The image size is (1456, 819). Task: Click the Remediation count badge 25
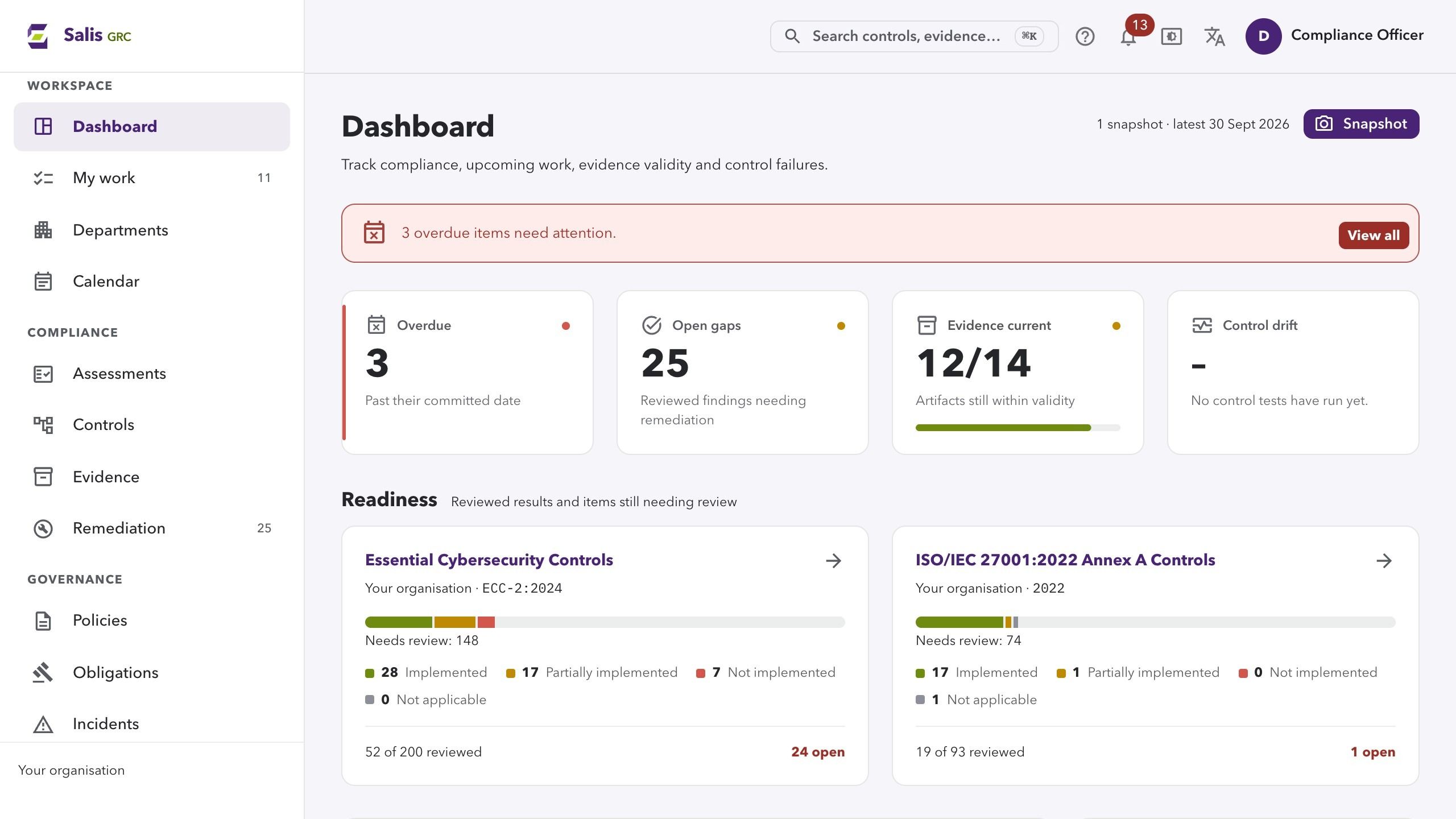(264, 528)
